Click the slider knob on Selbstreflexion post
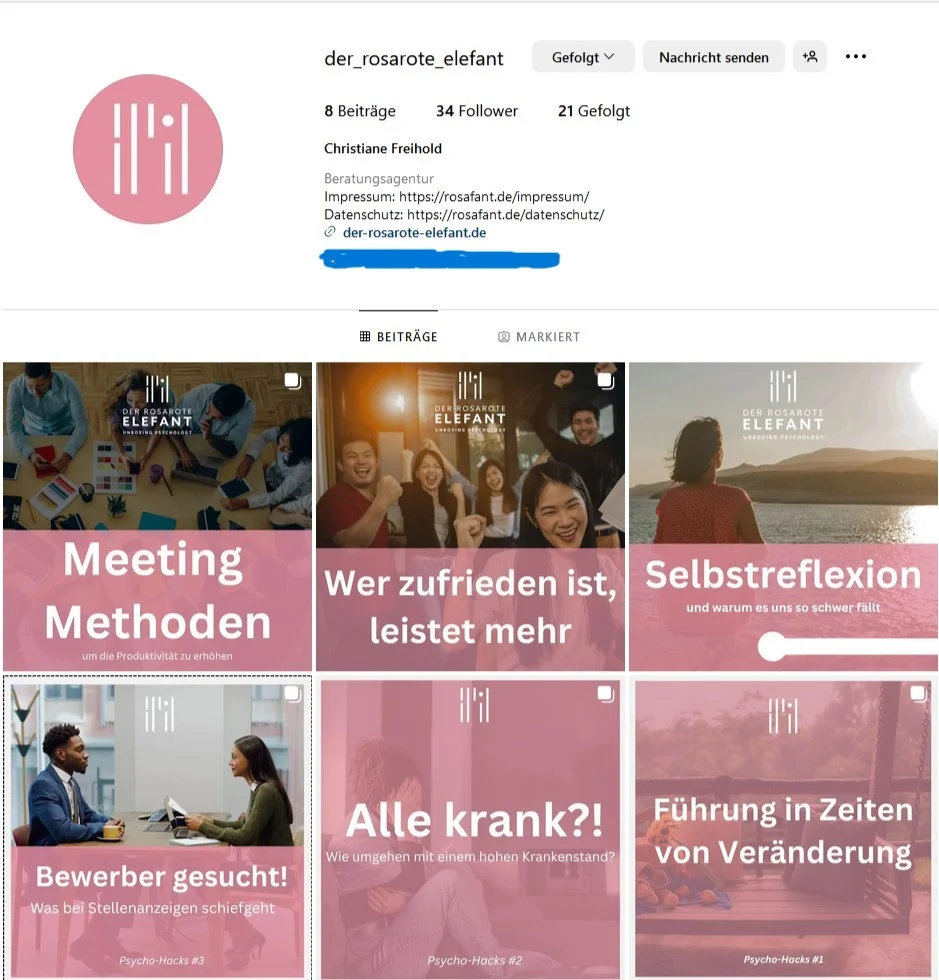Viewport: 939px width, 980px height. click(x=773, y=646)
